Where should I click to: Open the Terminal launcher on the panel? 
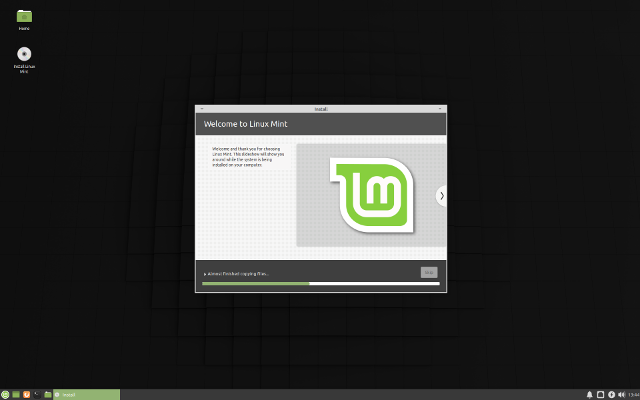(x=37, y=395)
